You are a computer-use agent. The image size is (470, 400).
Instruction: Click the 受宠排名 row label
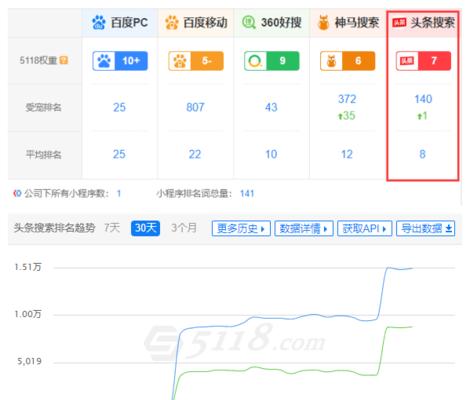[x=44, y=107]
